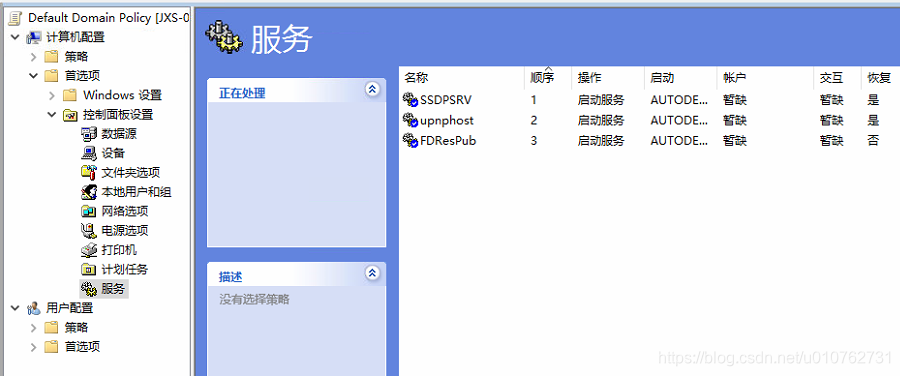Click the 计算机配置 computer icon
This screenshot has width=900, height=376.
(x=34, y=37)
